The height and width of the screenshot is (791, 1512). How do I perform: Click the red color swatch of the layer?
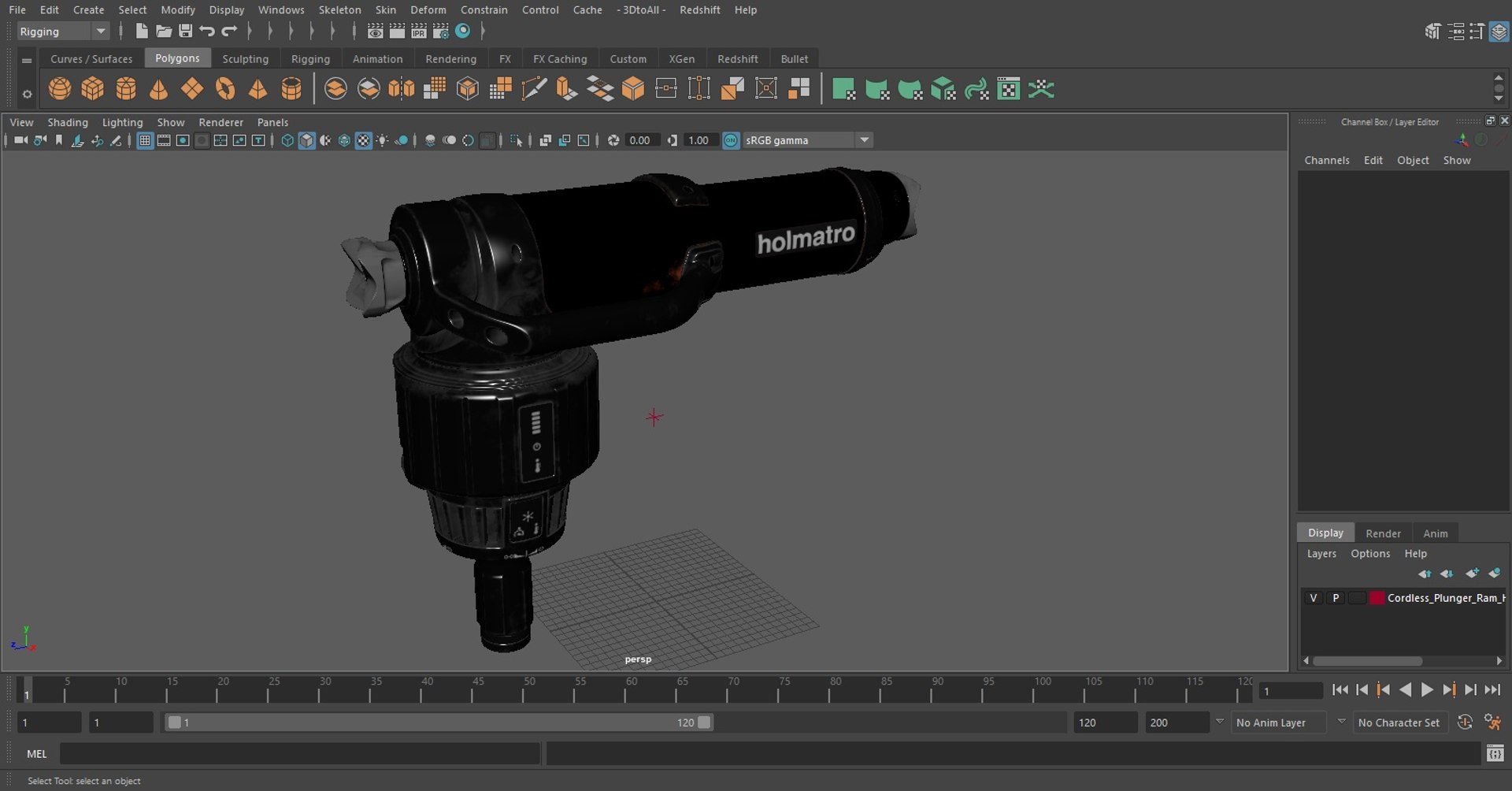(x=1377, y=598)
